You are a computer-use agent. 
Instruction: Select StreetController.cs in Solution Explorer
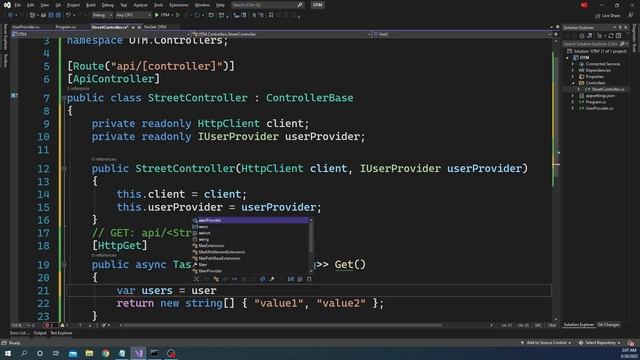pos(608,89)
